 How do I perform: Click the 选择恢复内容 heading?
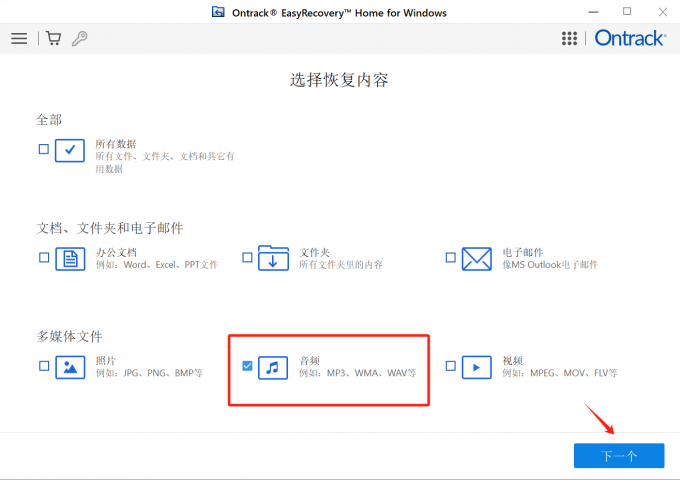tap(339, 80)
